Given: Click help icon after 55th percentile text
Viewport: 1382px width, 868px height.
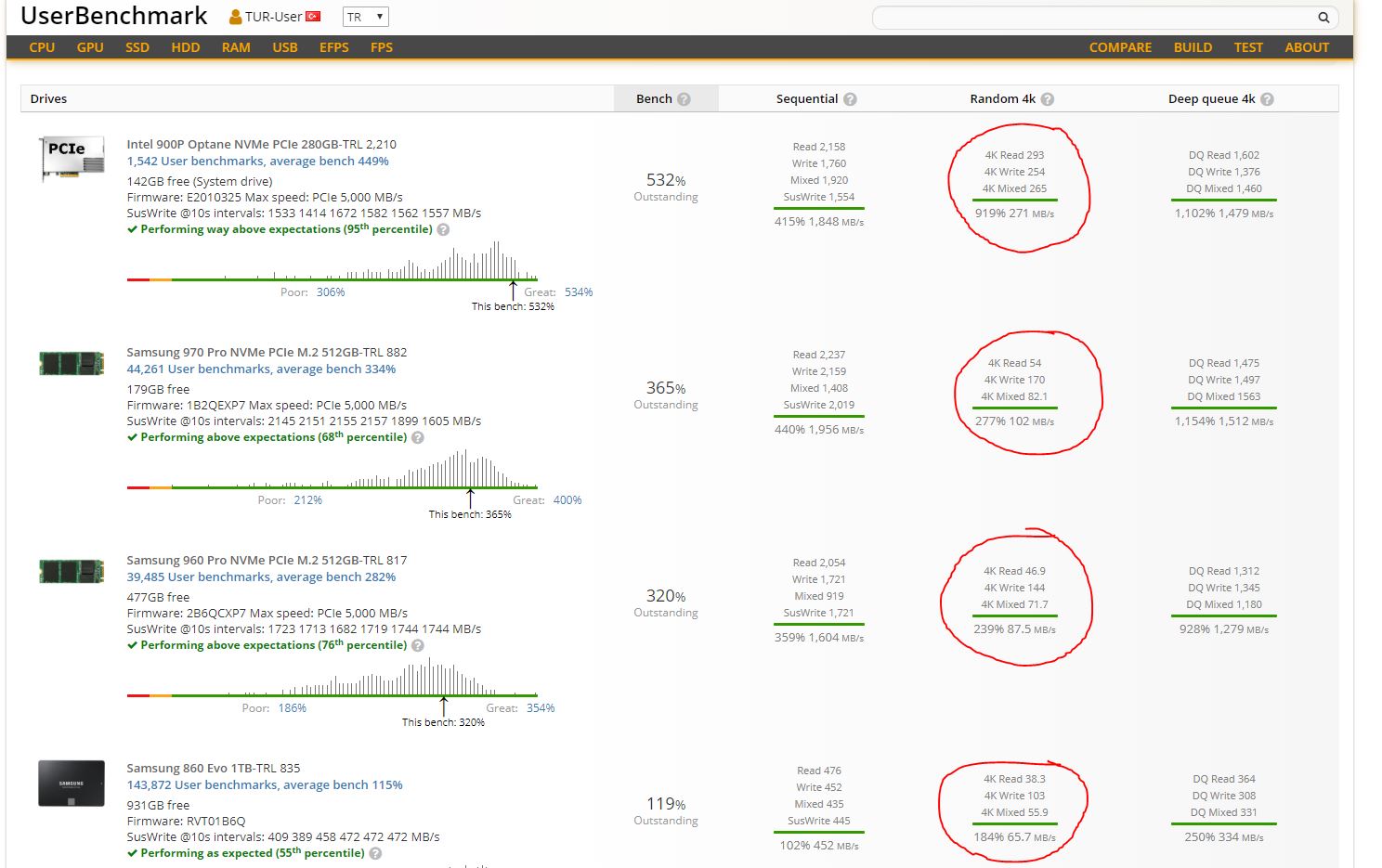Looking at the screenshot, I should click(x=375, y=853).
